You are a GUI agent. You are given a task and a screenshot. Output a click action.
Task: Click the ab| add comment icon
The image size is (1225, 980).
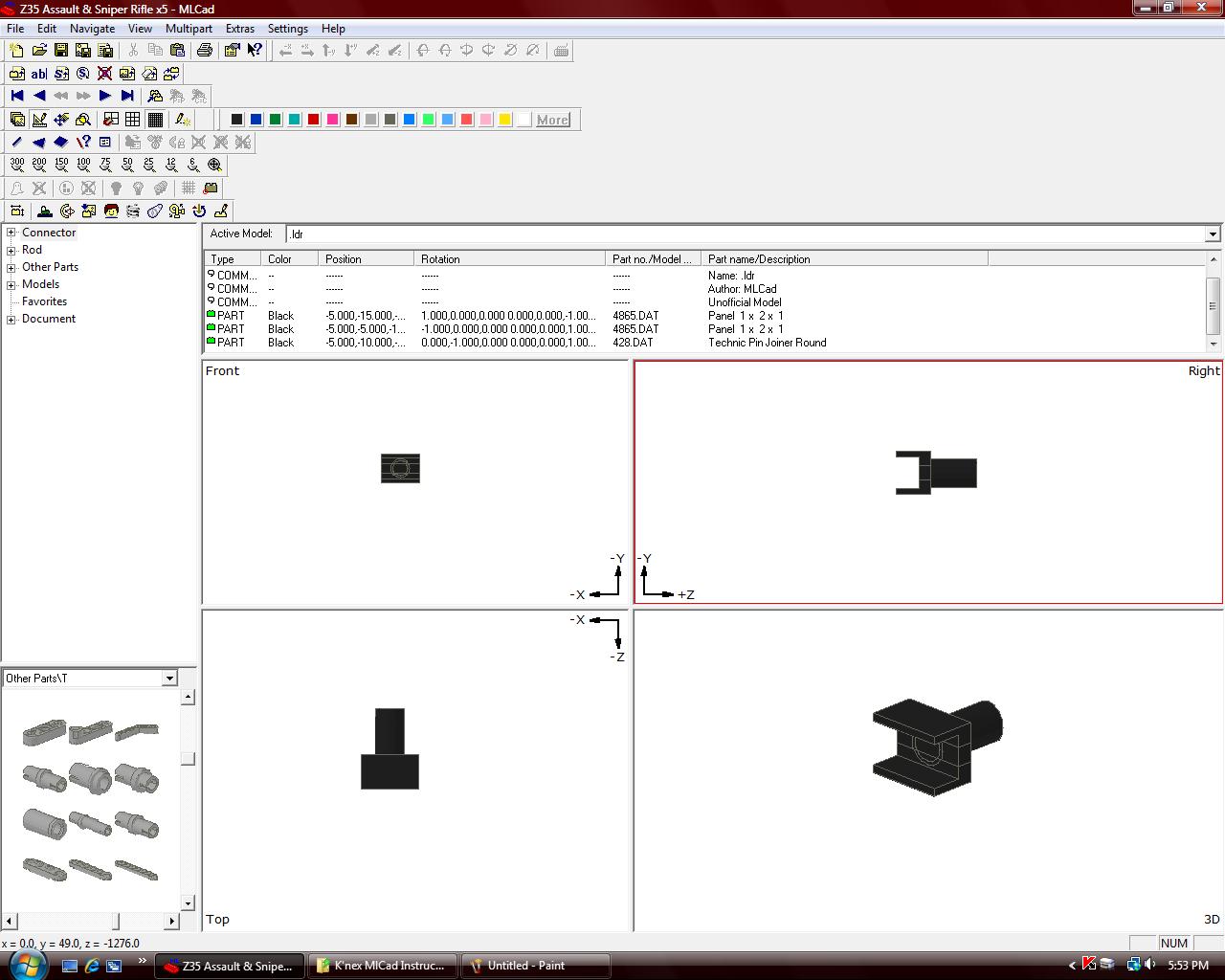39,74
